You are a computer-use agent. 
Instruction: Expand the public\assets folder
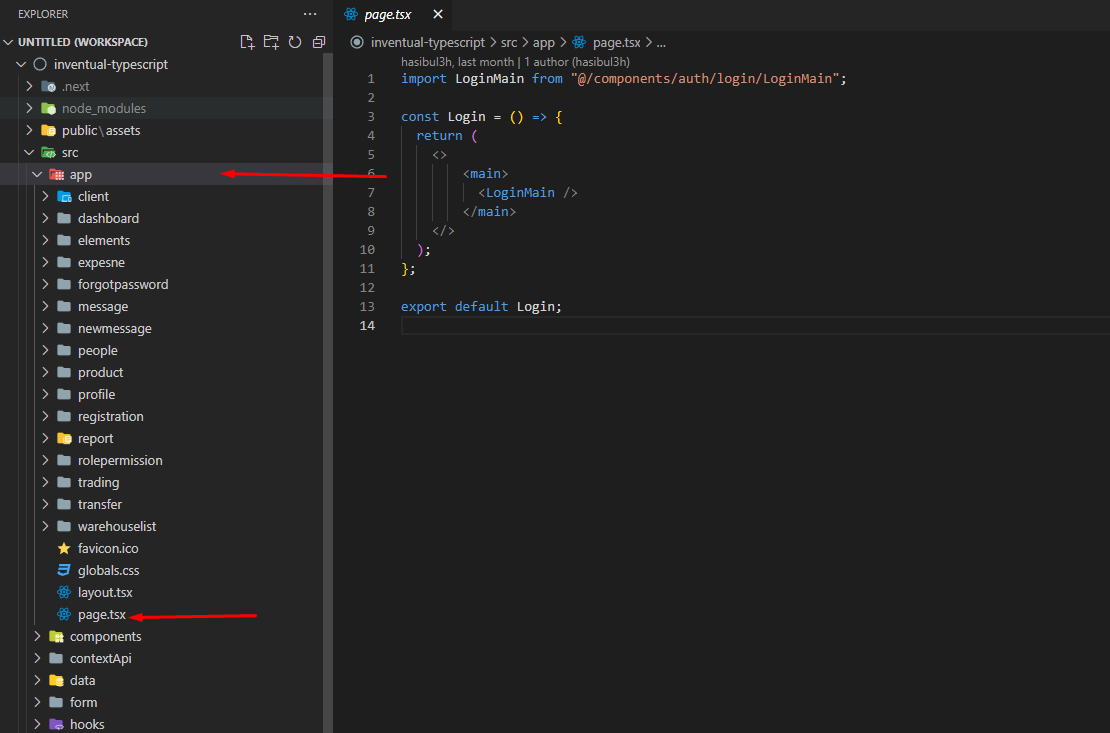[29, 130]
